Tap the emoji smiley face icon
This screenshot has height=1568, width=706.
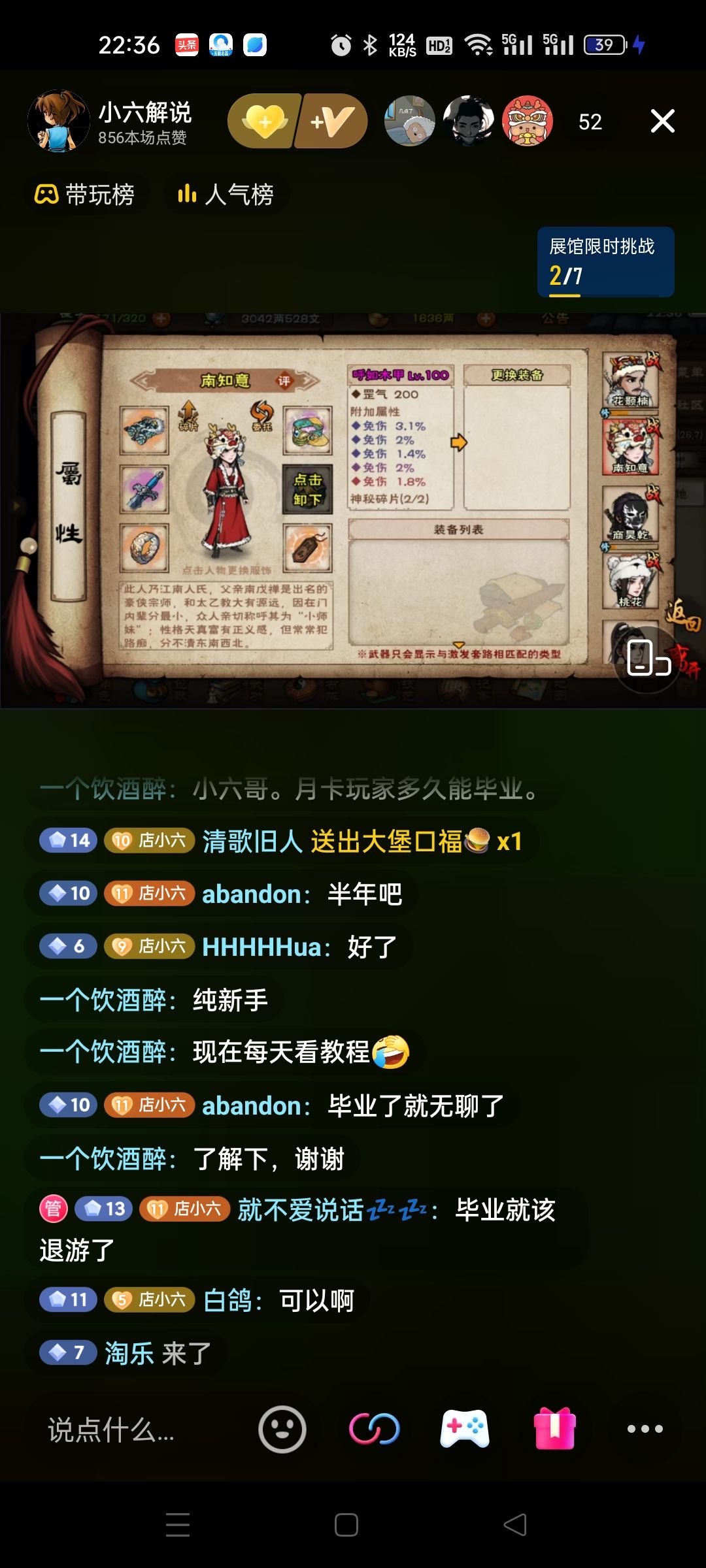point(282,1429)
